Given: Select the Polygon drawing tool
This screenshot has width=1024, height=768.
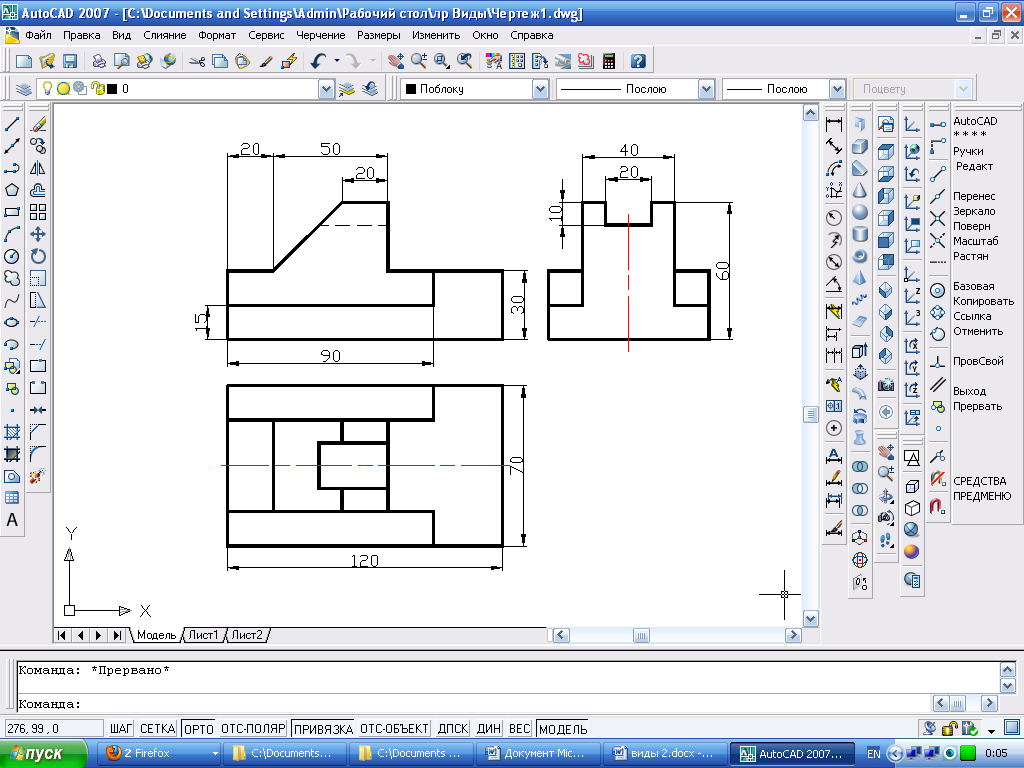Looking at the screenshot, I should pos(13,190).
